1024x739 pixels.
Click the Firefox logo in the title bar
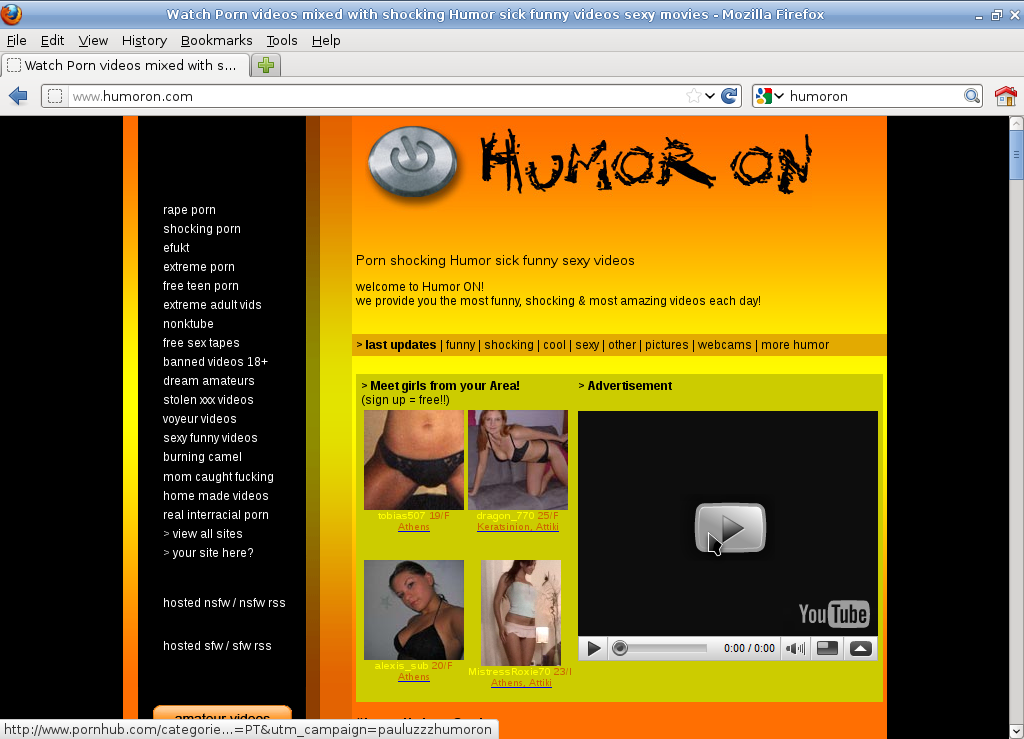[x=11, y=14]
